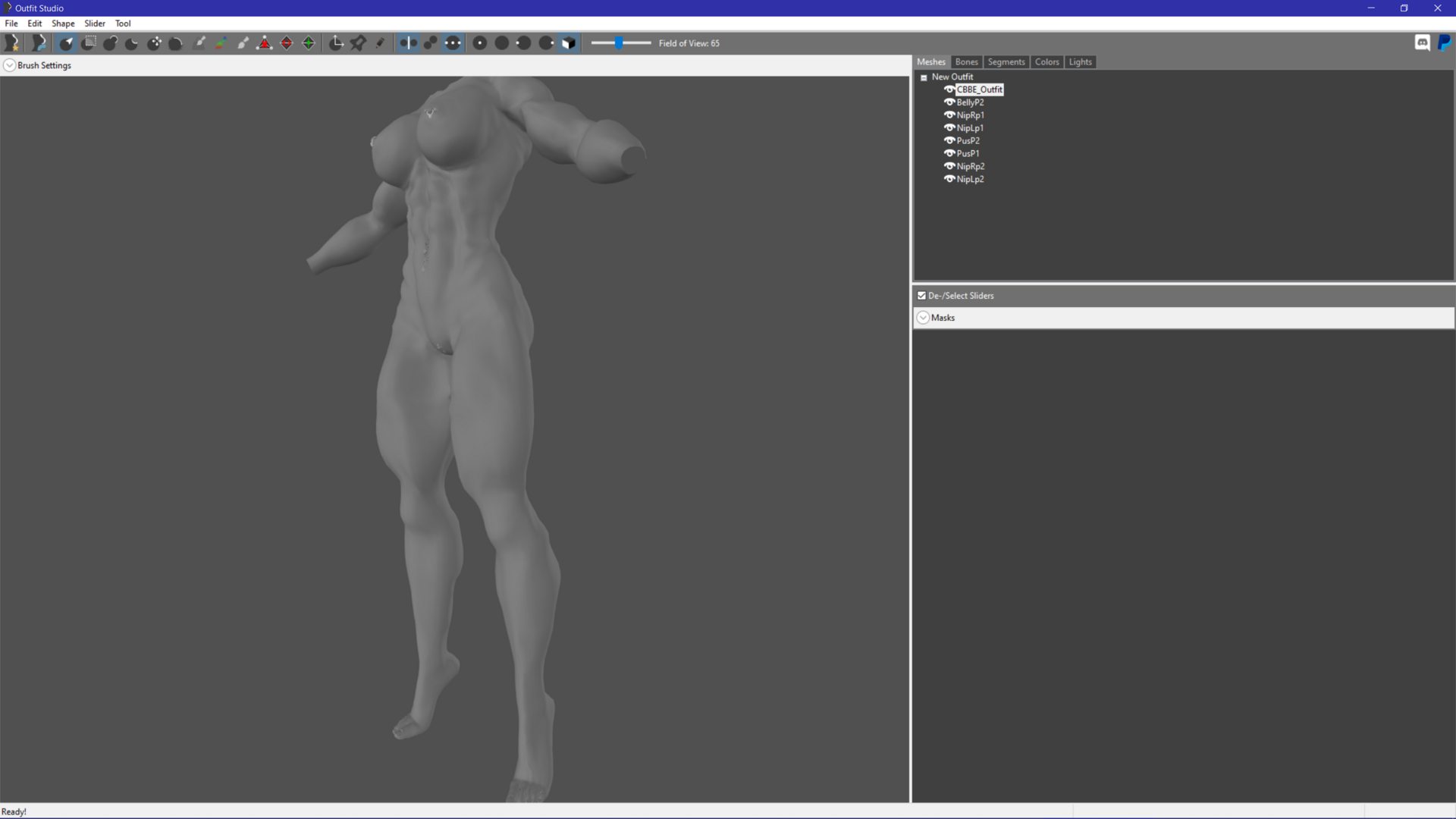Expand the Masks section
The width and height of the screenshot is (1456, 819).
pyautogui.click(x=923, y=318)
